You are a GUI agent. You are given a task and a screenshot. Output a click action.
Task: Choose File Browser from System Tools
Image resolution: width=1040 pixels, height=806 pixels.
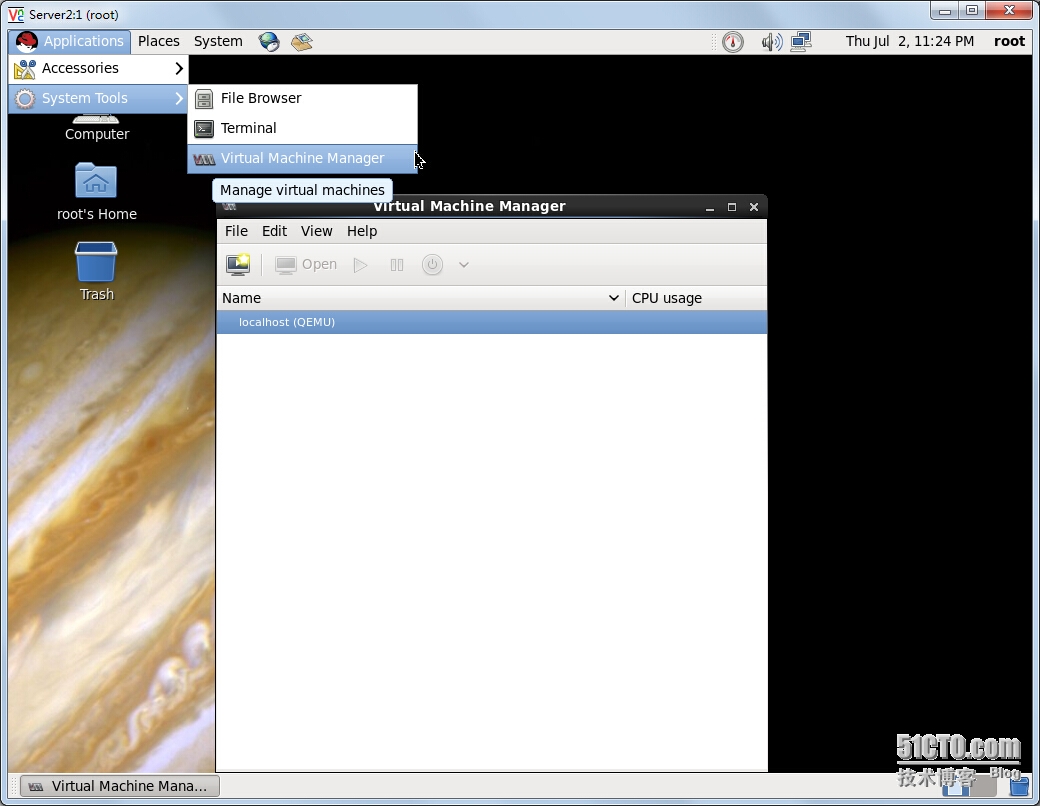point(302,98)
